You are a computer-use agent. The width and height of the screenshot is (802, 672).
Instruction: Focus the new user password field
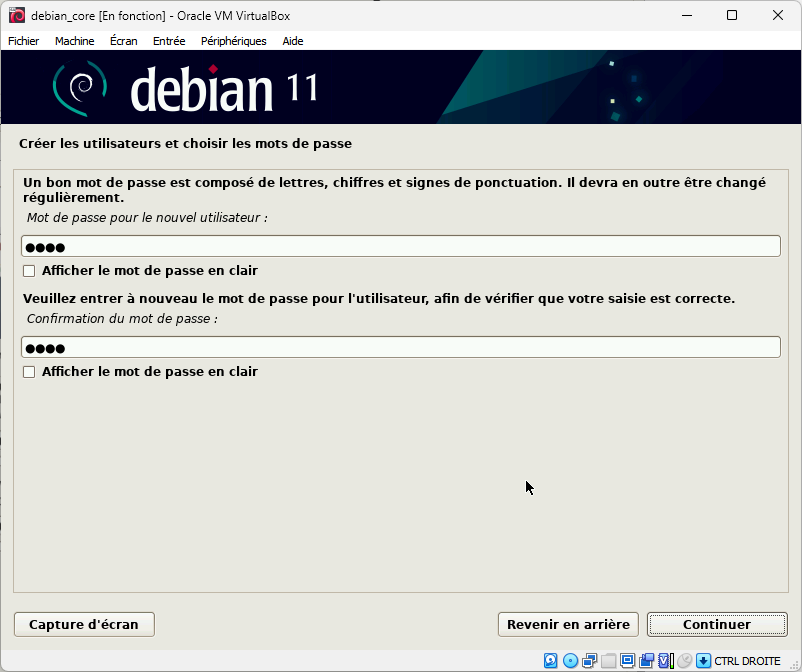401,247
